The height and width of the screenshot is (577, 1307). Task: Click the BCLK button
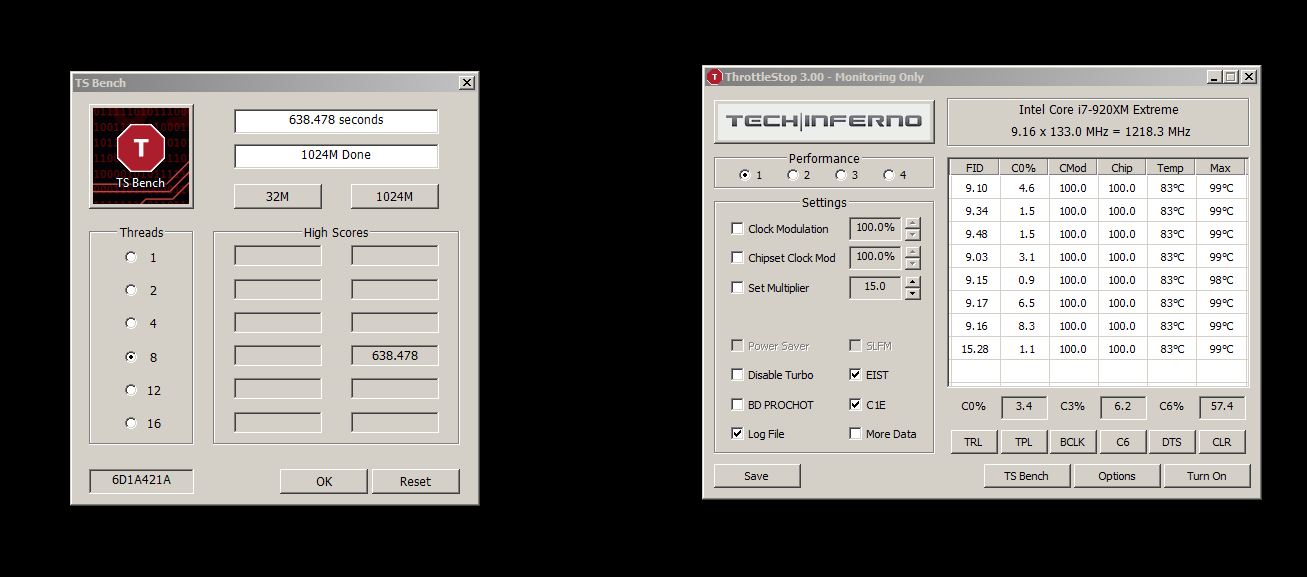click(x=1073, y=442)
